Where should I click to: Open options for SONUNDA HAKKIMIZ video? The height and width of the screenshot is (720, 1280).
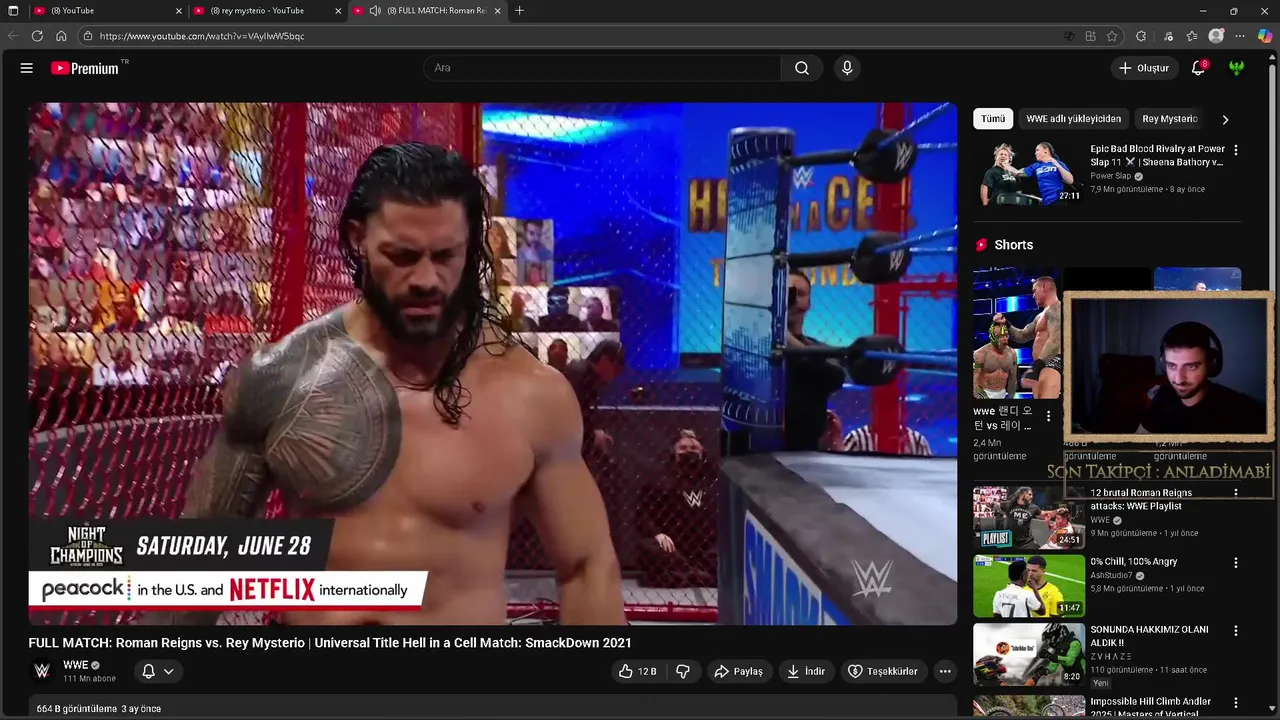[x=1236, y=631]
